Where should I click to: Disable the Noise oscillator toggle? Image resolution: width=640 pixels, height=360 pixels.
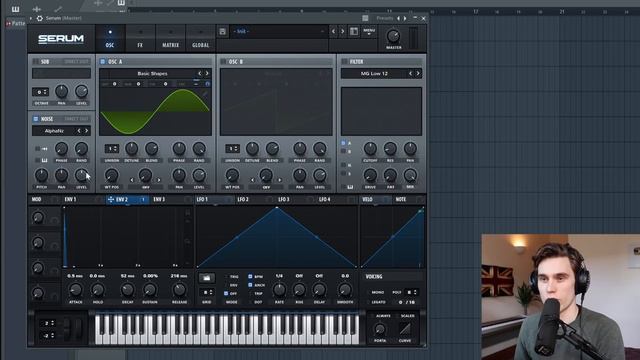pos(36,119)
